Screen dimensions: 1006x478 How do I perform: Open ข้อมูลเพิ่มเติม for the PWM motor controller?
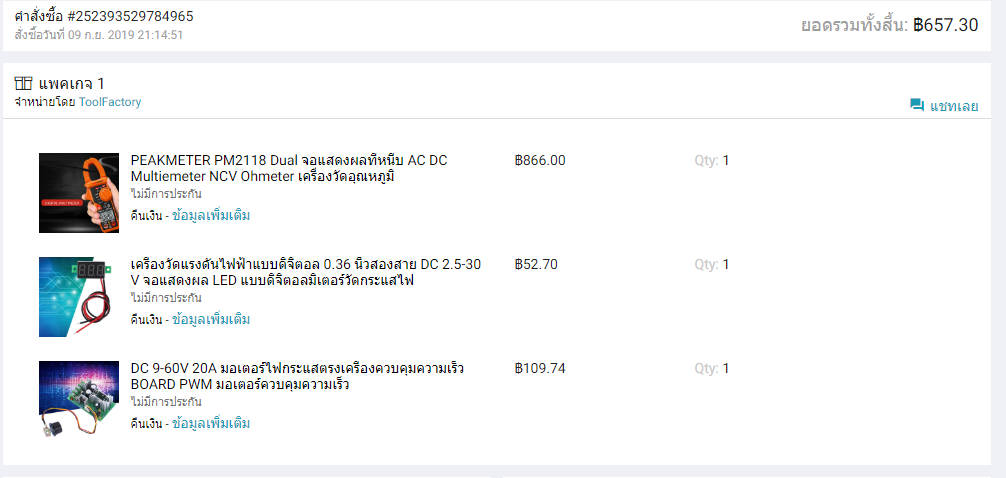211,423
